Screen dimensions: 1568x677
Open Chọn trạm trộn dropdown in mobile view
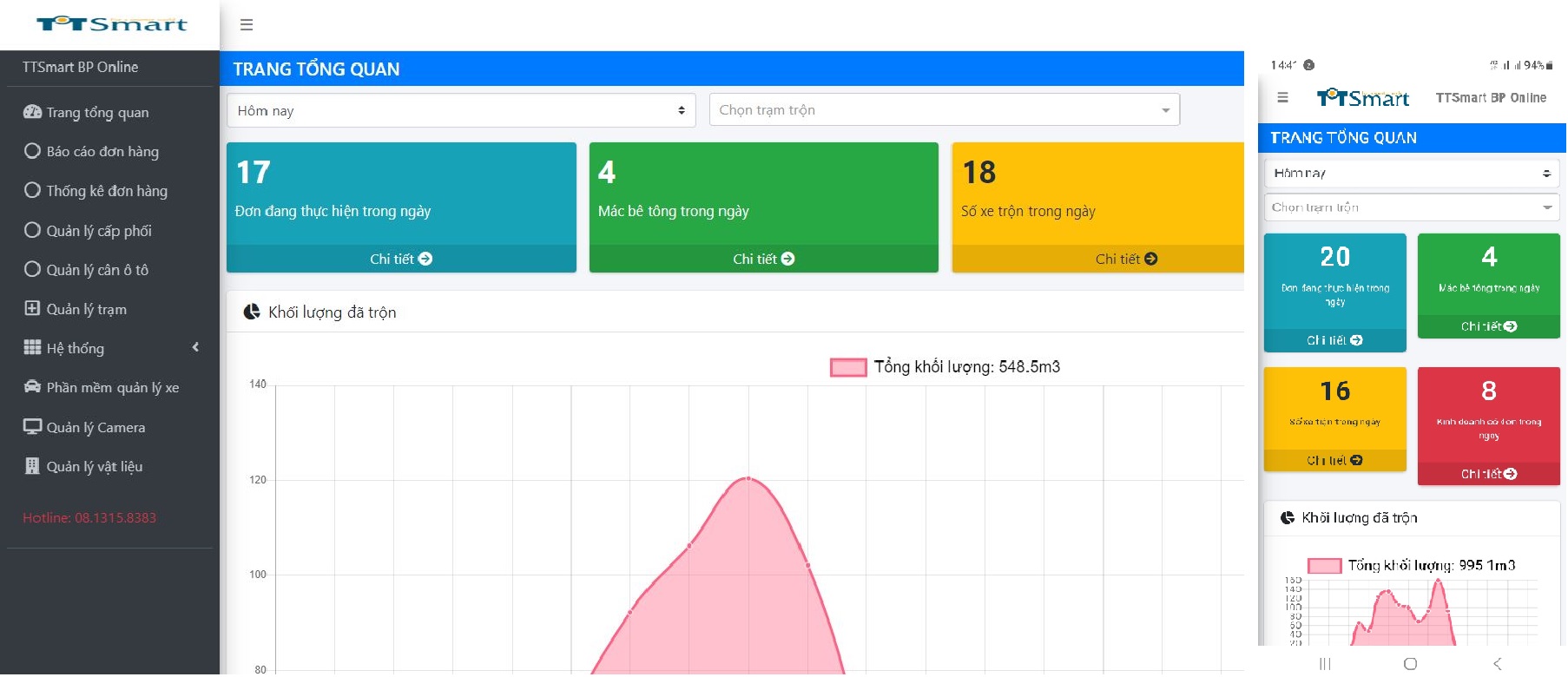click(x=1412, y=207)
